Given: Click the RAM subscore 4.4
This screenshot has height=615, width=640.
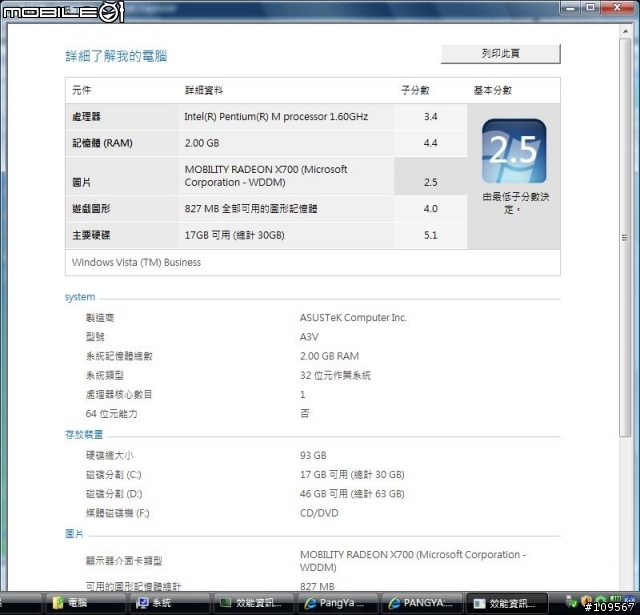Looking at the screenshot, I should click(x=431, y=143).
